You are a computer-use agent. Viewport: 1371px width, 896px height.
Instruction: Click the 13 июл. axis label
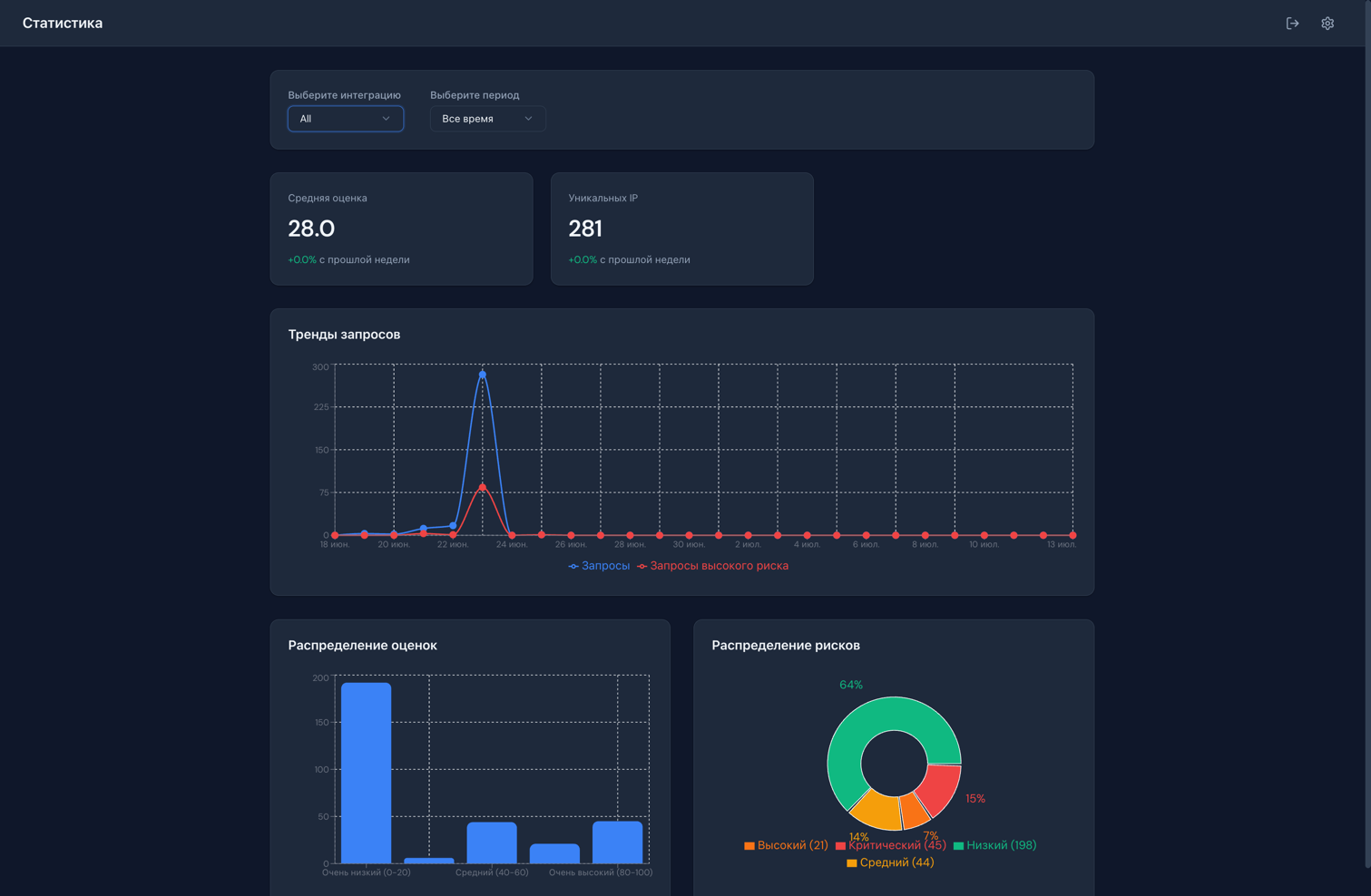tap(1062, 545)
